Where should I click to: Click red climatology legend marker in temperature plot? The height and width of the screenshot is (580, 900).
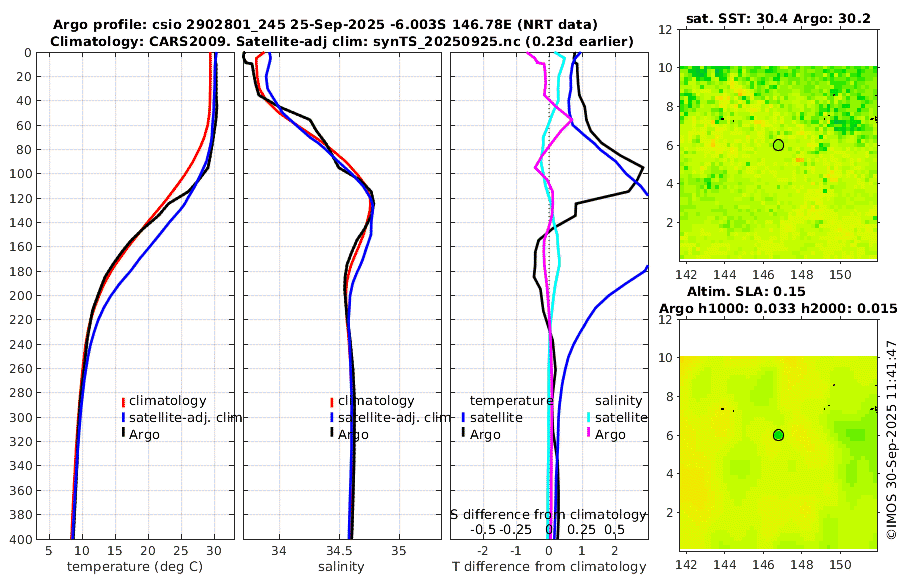pyautogui.click(x=123, y=401)
